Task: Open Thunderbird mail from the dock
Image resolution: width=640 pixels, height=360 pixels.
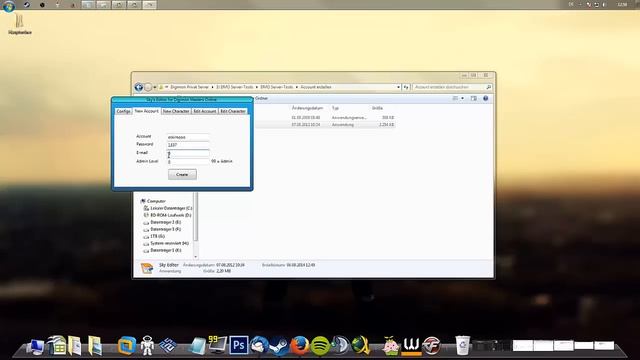Action: pos(259,345)
